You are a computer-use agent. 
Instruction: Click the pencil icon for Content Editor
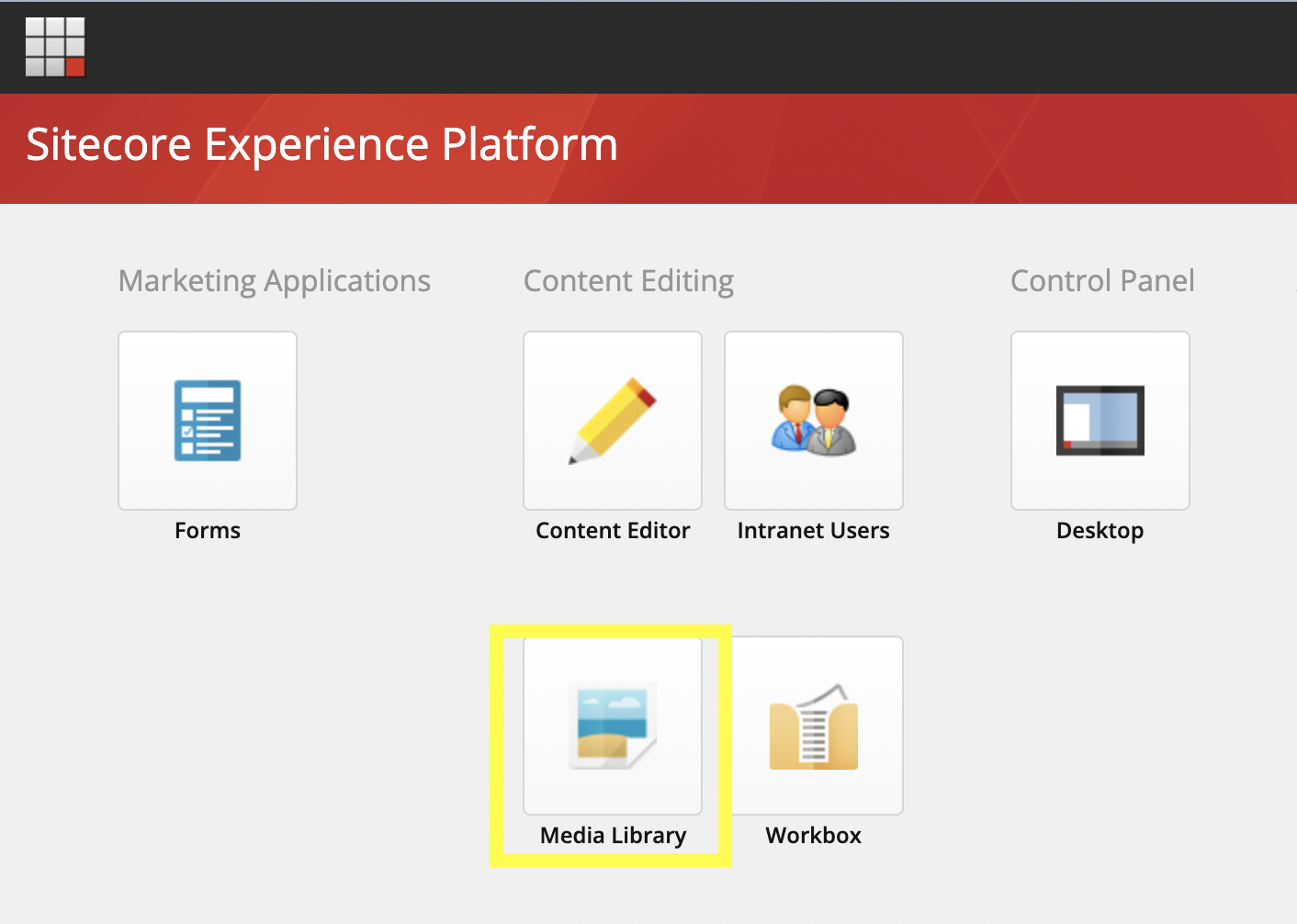613,421
